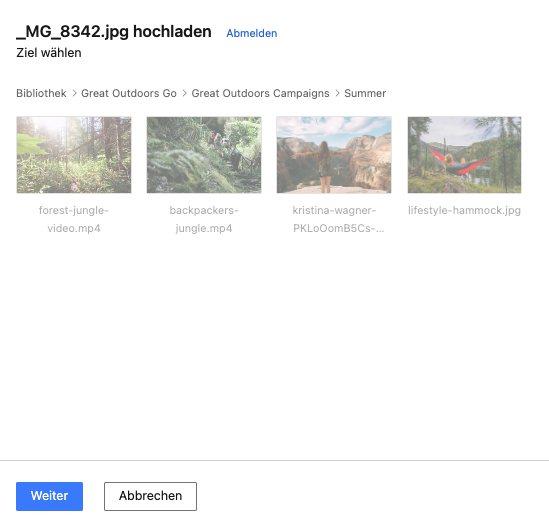Click the chevron after Great Outdoors Go
This screenshot has height=520, width=549.
point(185,93)
